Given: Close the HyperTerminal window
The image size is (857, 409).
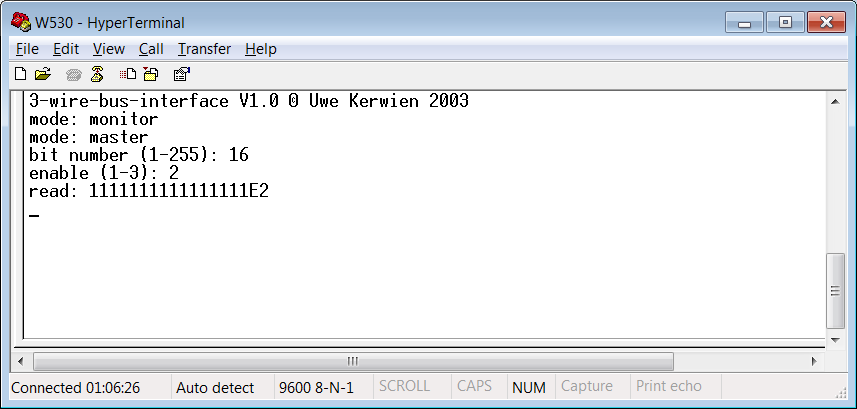Looking at the screenshot, I should tap(826, 22).
